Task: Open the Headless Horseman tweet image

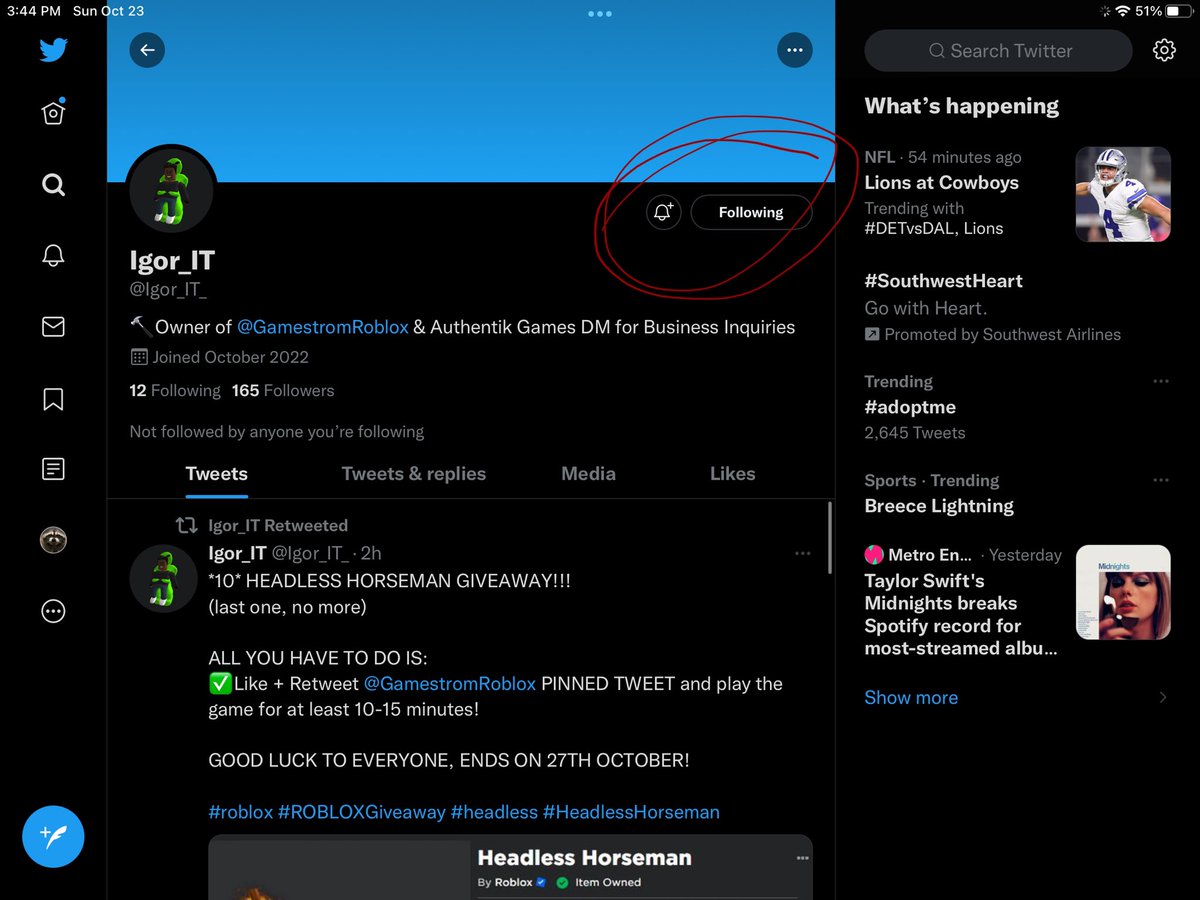Action: 510,867
